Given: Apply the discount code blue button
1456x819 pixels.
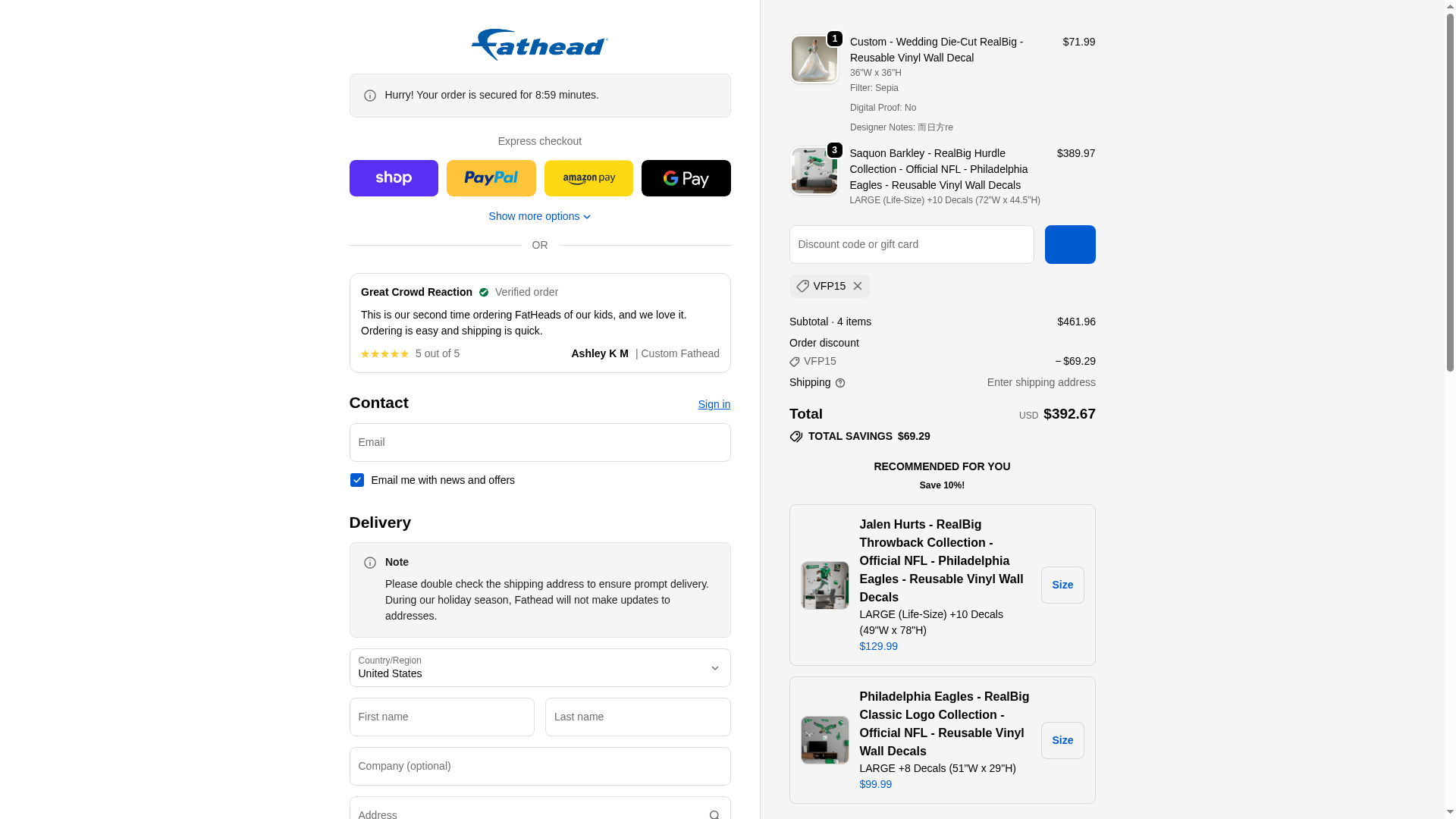Looking at the screenshot, I should pyautogui.click(x=1070, y=244).
